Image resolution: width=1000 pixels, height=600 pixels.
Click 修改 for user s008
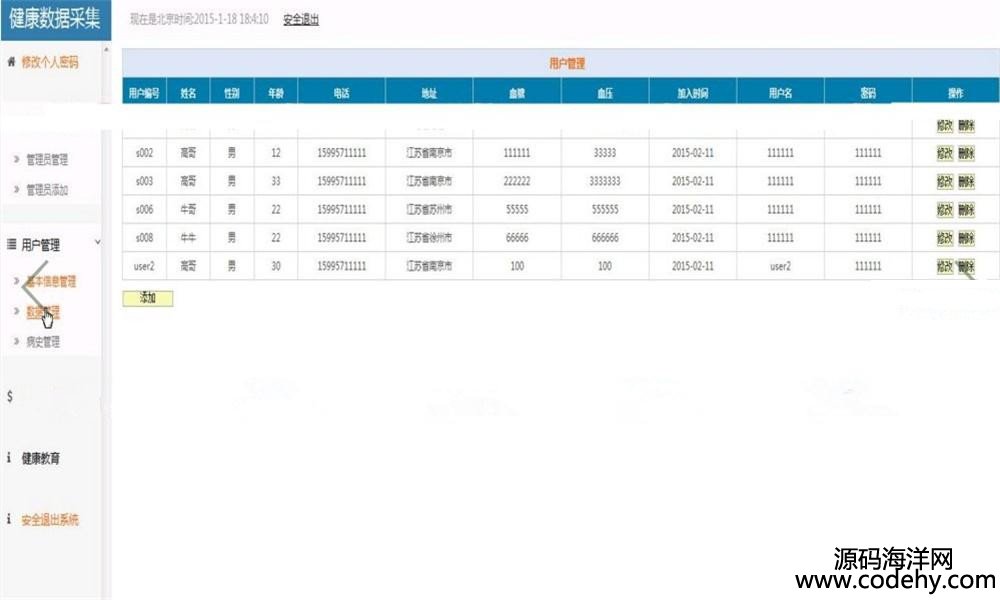pyautogui.click(x=945, y=238)
